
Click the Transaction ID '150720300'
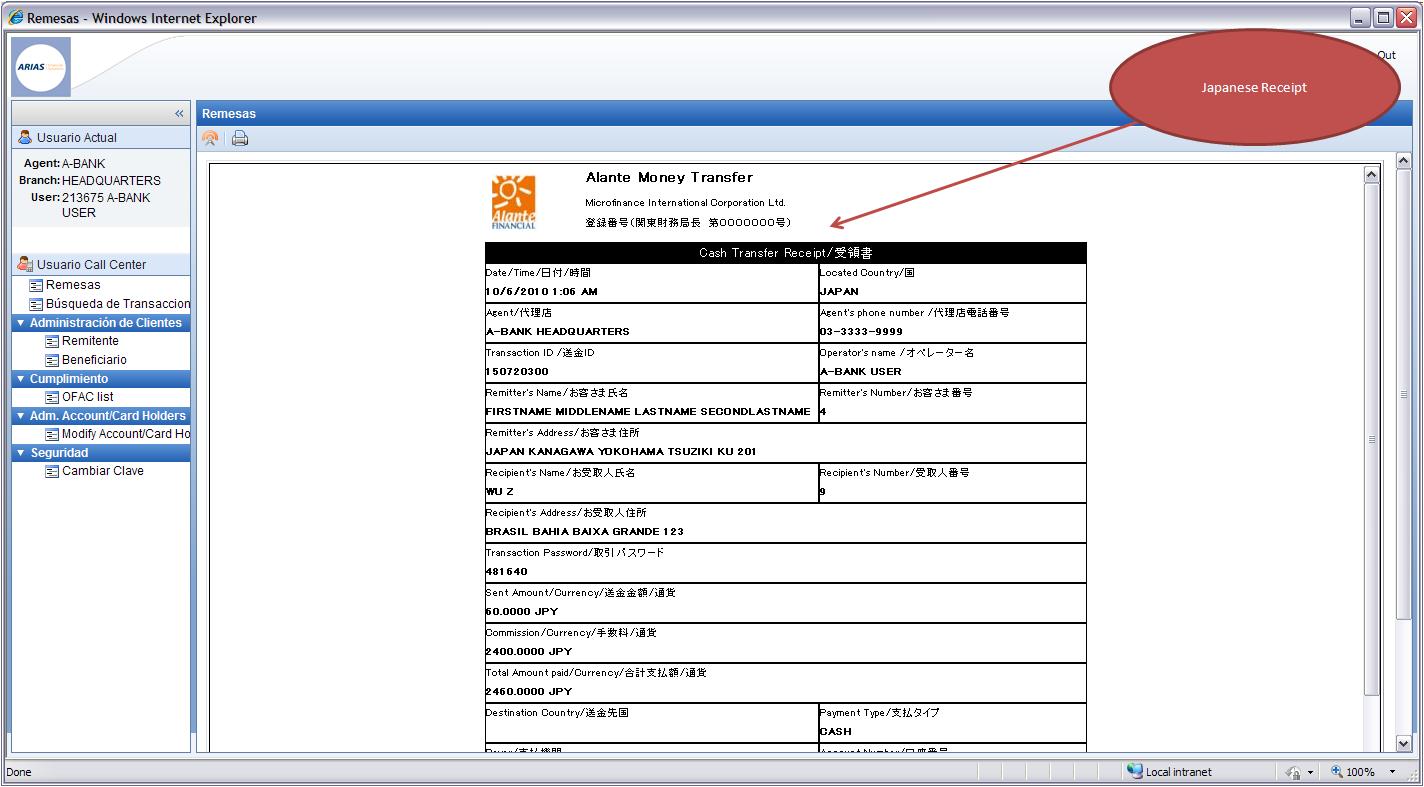point(517,372)
